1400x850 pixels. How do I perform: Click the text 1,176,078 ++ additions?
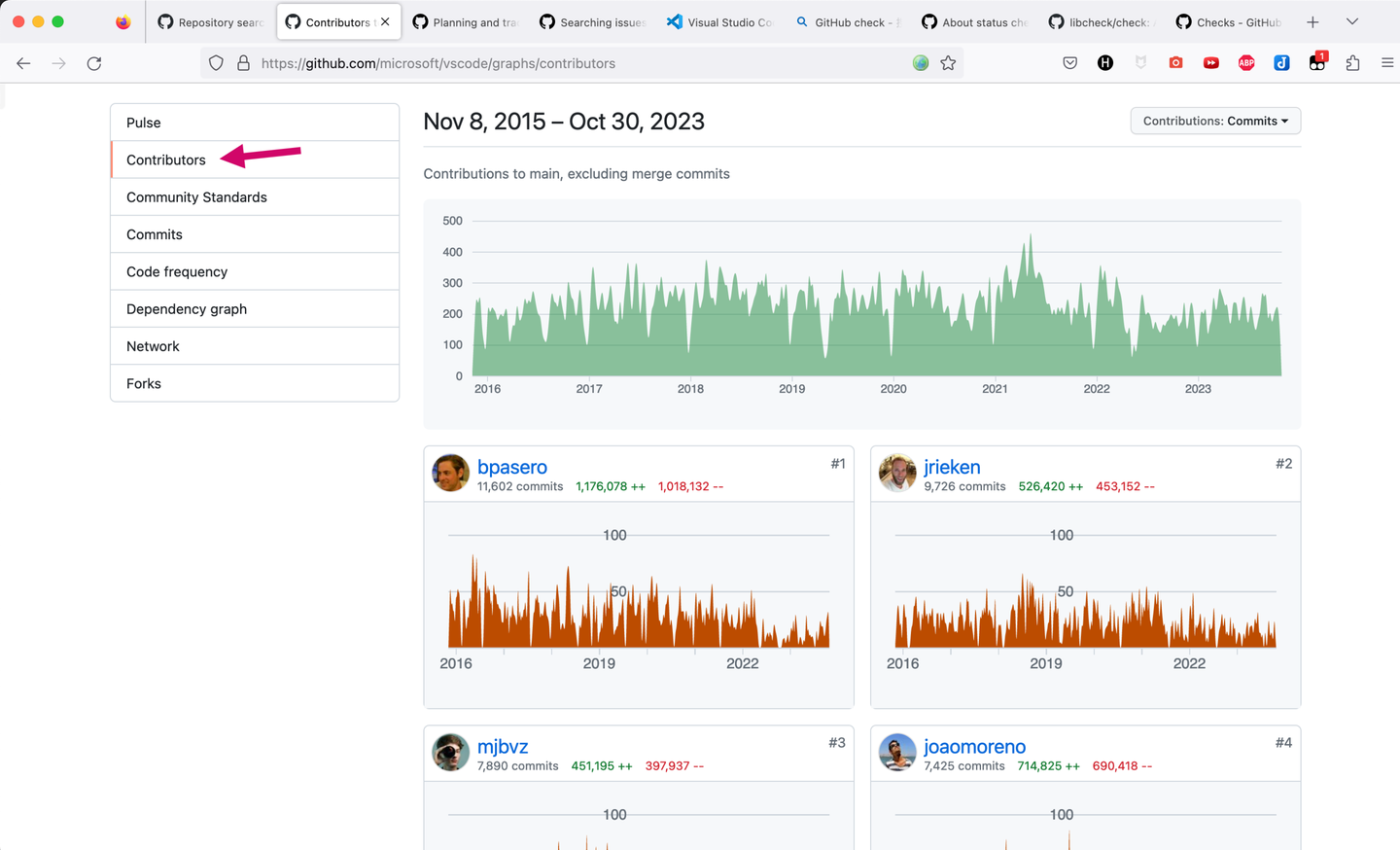click(x=611, y=486)
